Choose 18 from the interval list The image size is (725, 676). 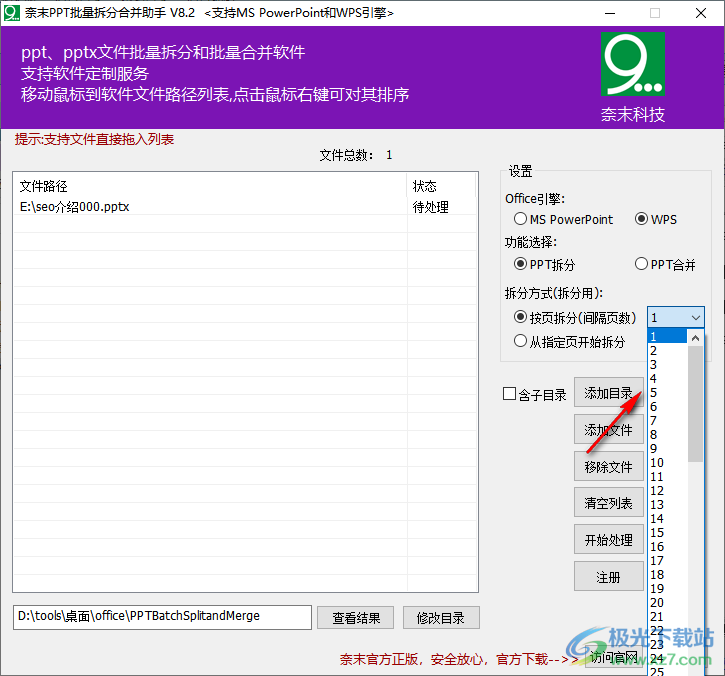pos(667,575)
